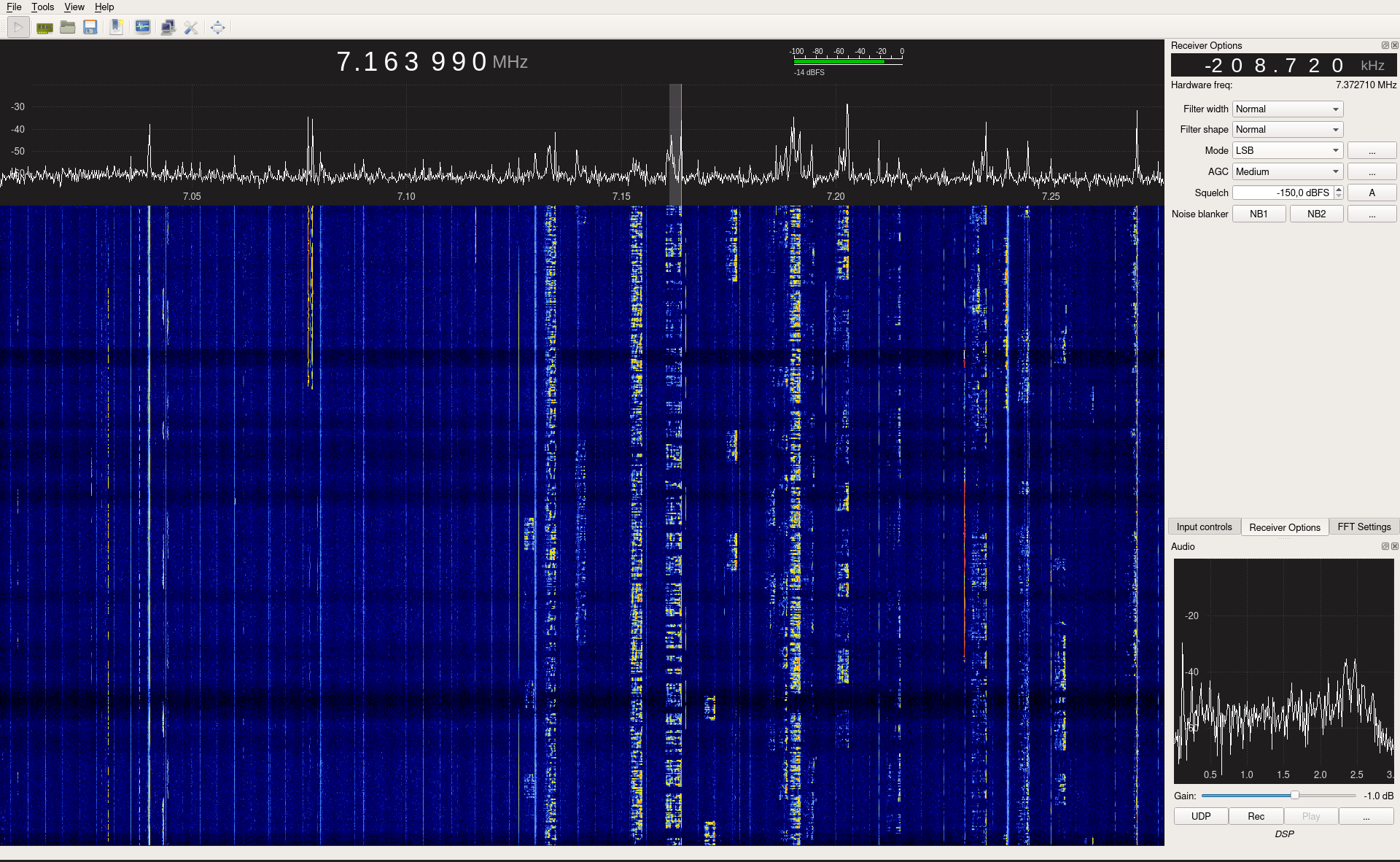Click the -14 dBFS meter reading
Screen dimensions: 1400x862
click(x=809, y=72)
